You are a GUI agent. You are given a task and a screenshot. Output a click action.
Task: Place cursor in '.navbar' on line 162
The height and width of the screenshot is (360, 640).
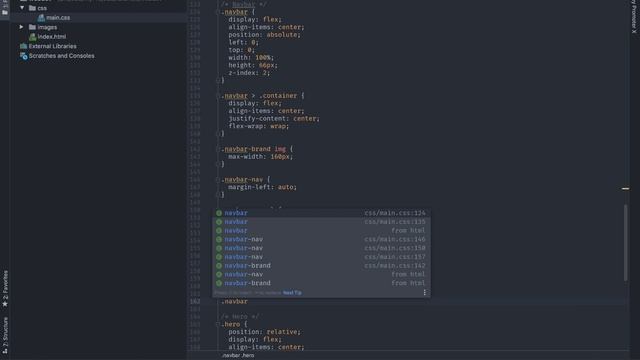(234, 302)
